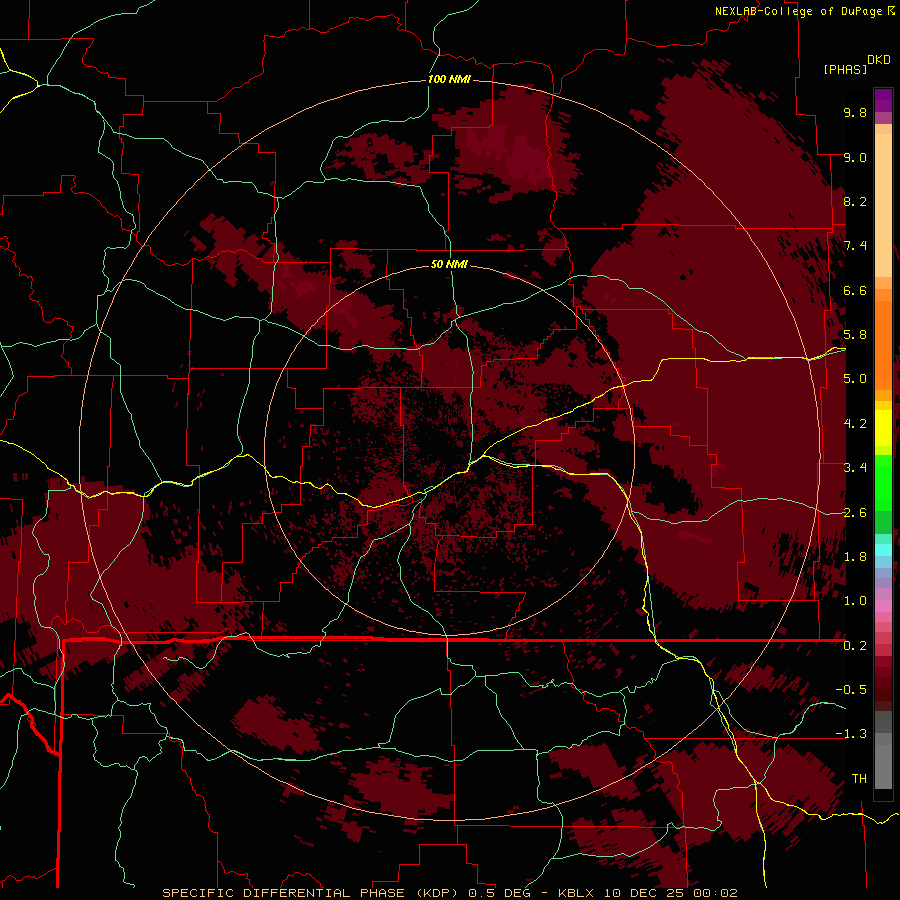Click the 50 NMI range ring label

(449, 264)
